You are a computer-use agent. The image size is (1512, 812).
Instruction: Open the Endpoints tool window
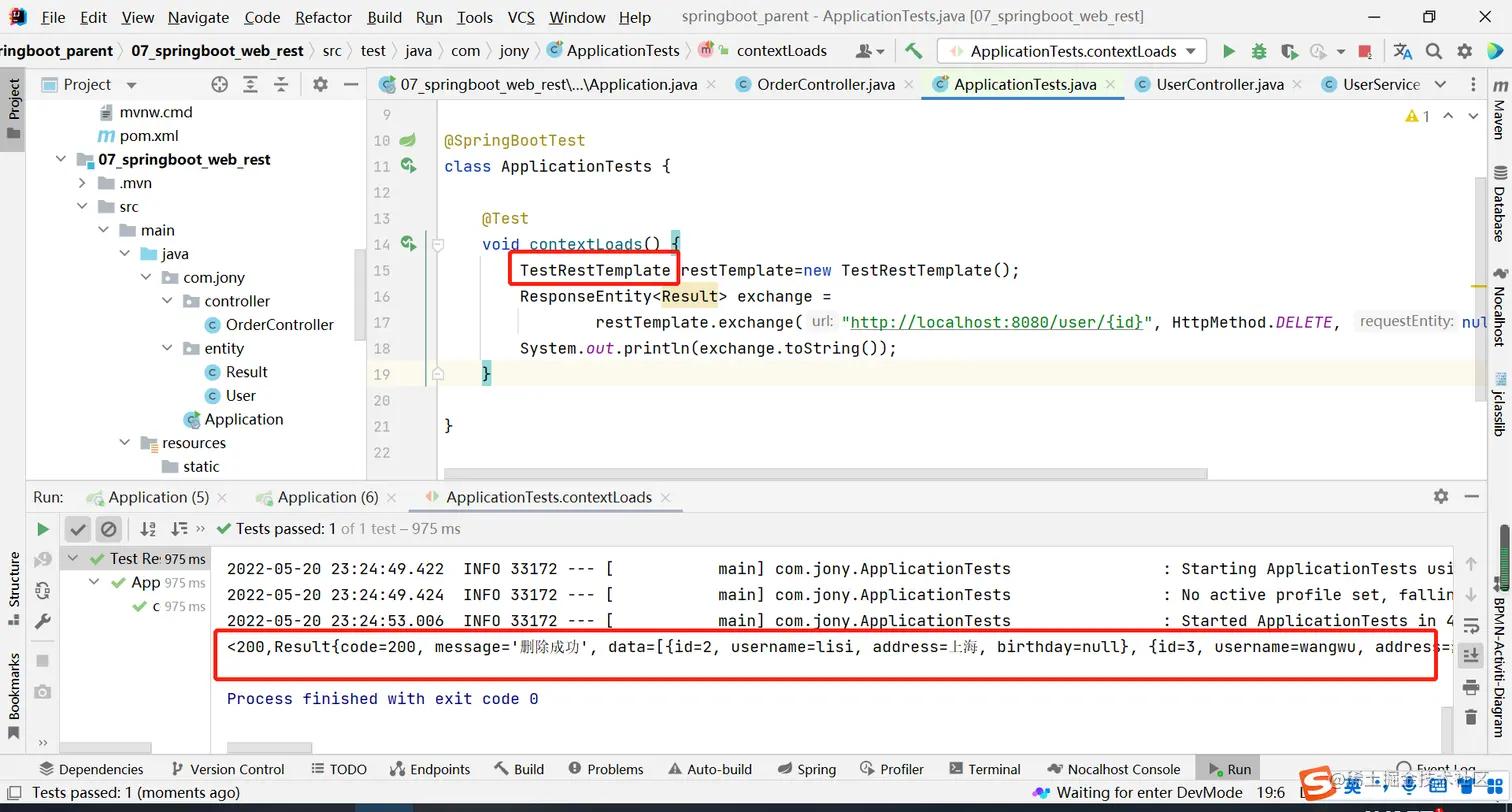(429, 769)
